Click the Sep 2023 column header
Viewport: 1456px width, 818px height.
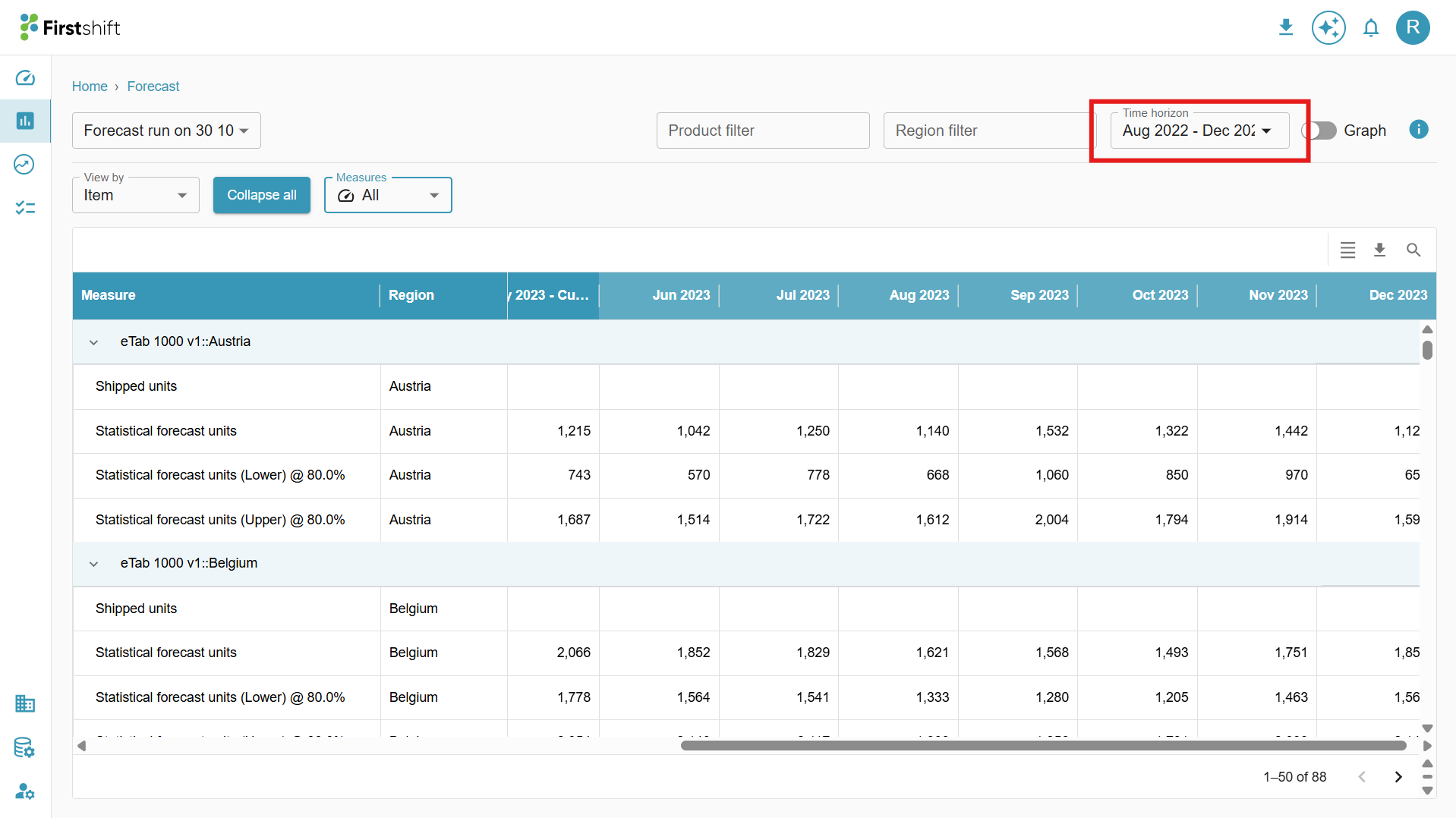coord(1018,295)
